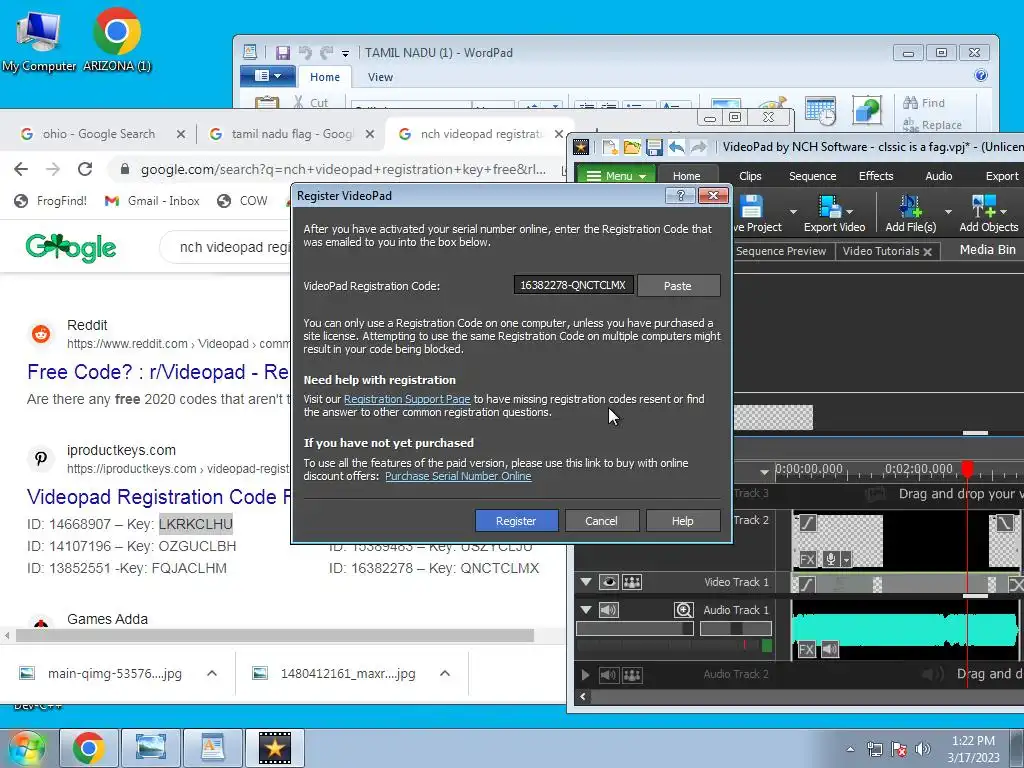Click the Video Track 1 group/link icon

click(x=632, y=582)
